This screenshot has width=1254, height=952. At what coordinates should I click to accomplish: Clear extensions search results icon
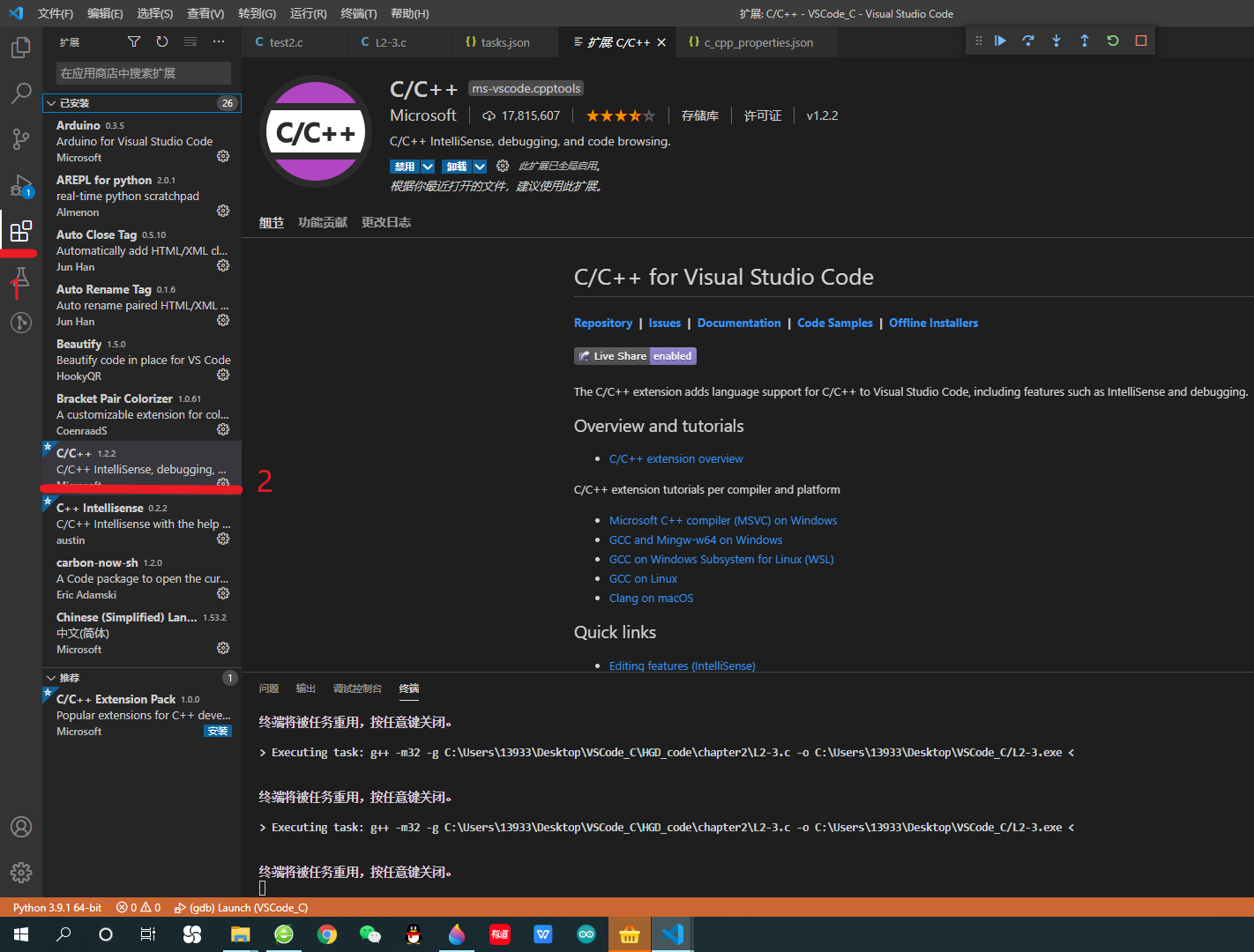[x=190, y=41]
